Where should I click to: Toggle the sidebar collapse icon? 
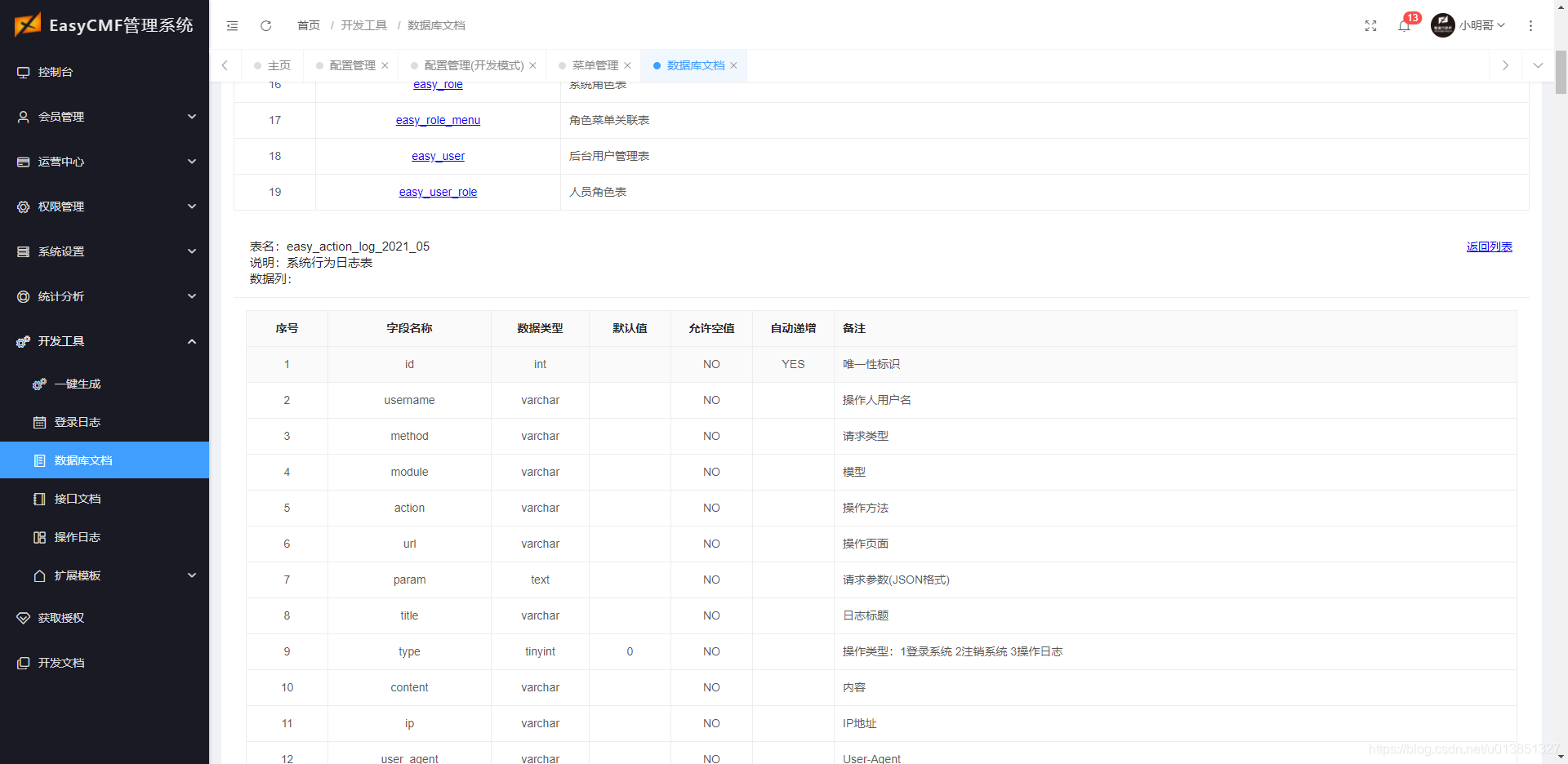tap(233, 25)
